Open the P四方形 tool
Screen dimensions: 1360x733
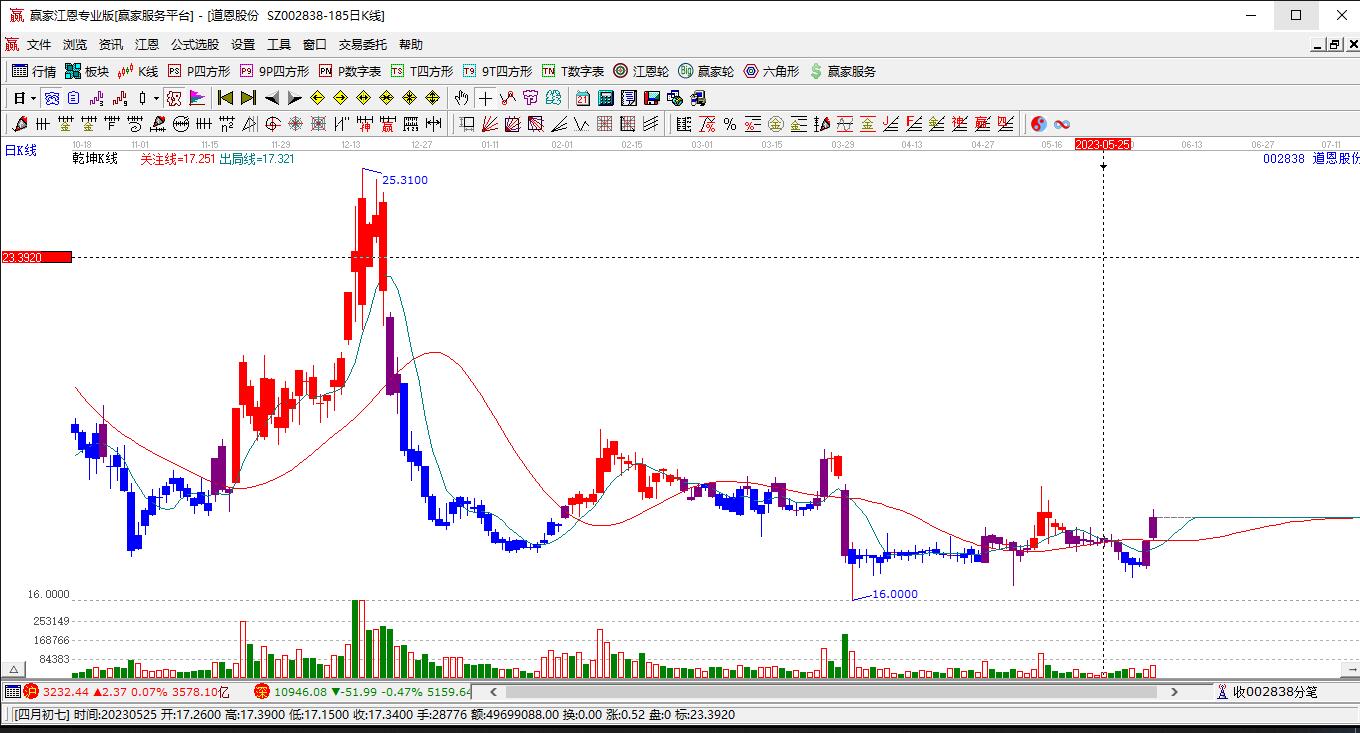click(198, 71)
